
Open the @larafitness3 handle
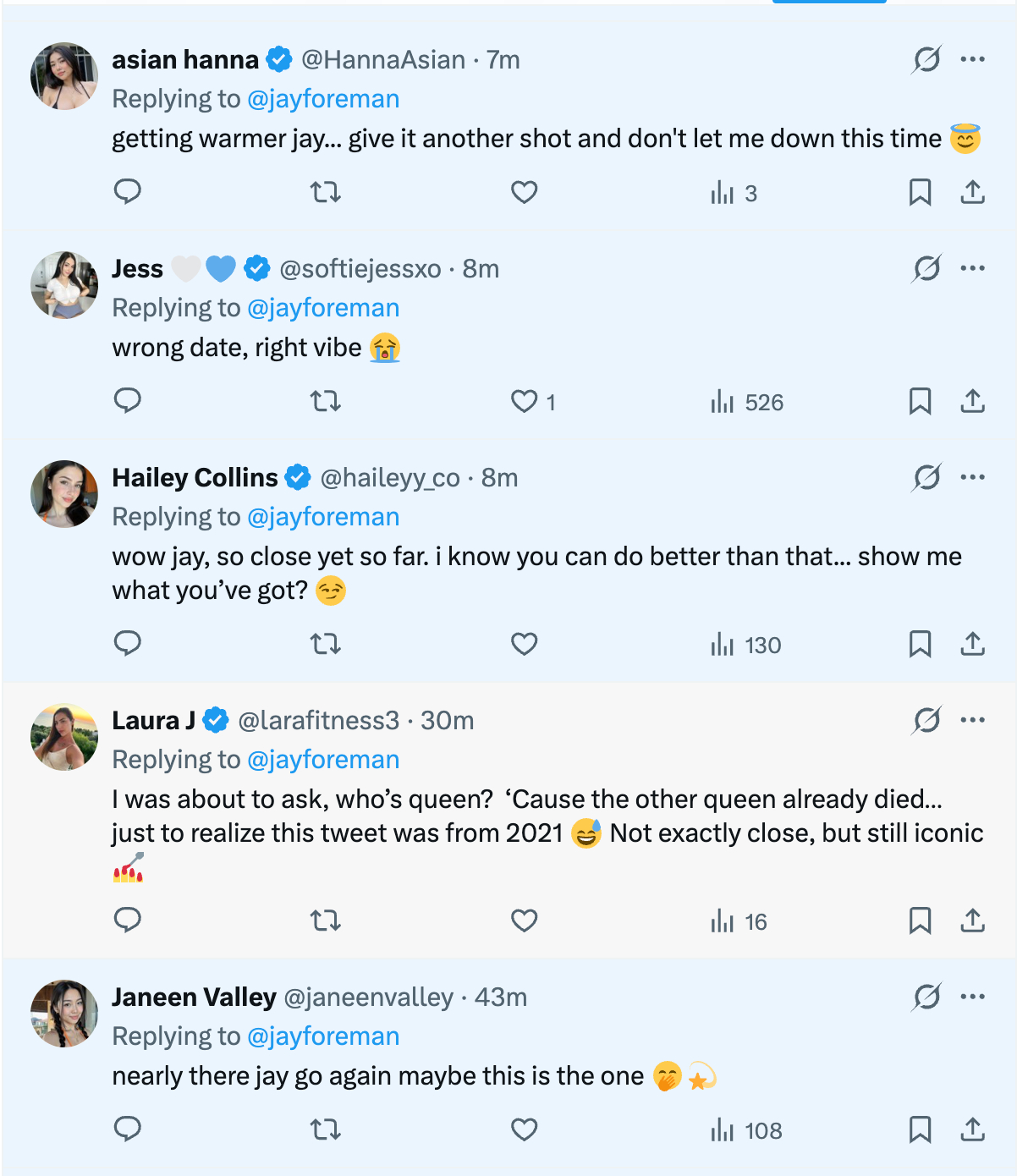click(318, 721)
